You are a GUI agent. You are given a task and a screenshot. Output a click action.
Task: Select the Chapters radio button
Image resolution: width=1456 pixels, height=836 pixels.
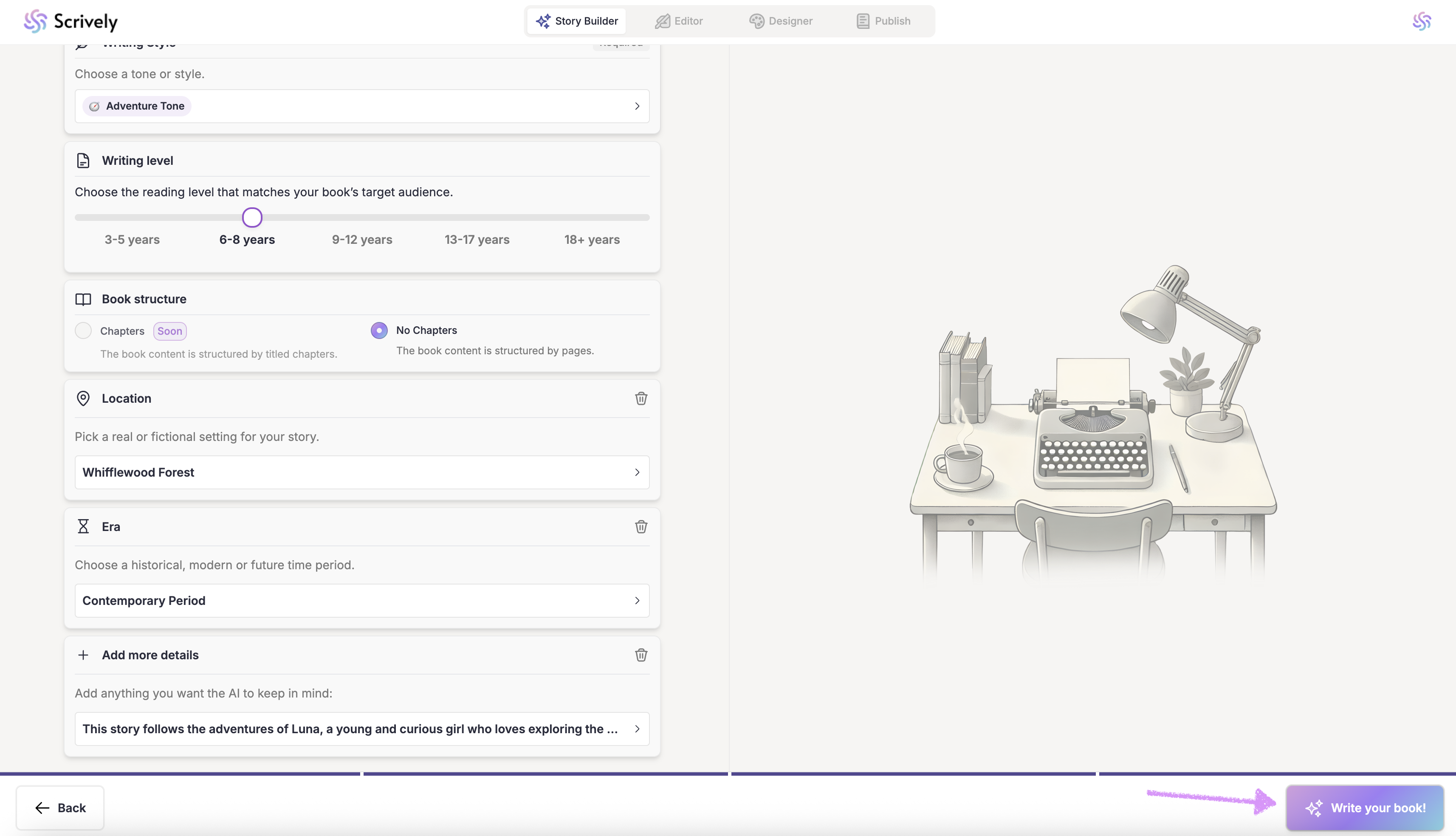coord(83,331)
